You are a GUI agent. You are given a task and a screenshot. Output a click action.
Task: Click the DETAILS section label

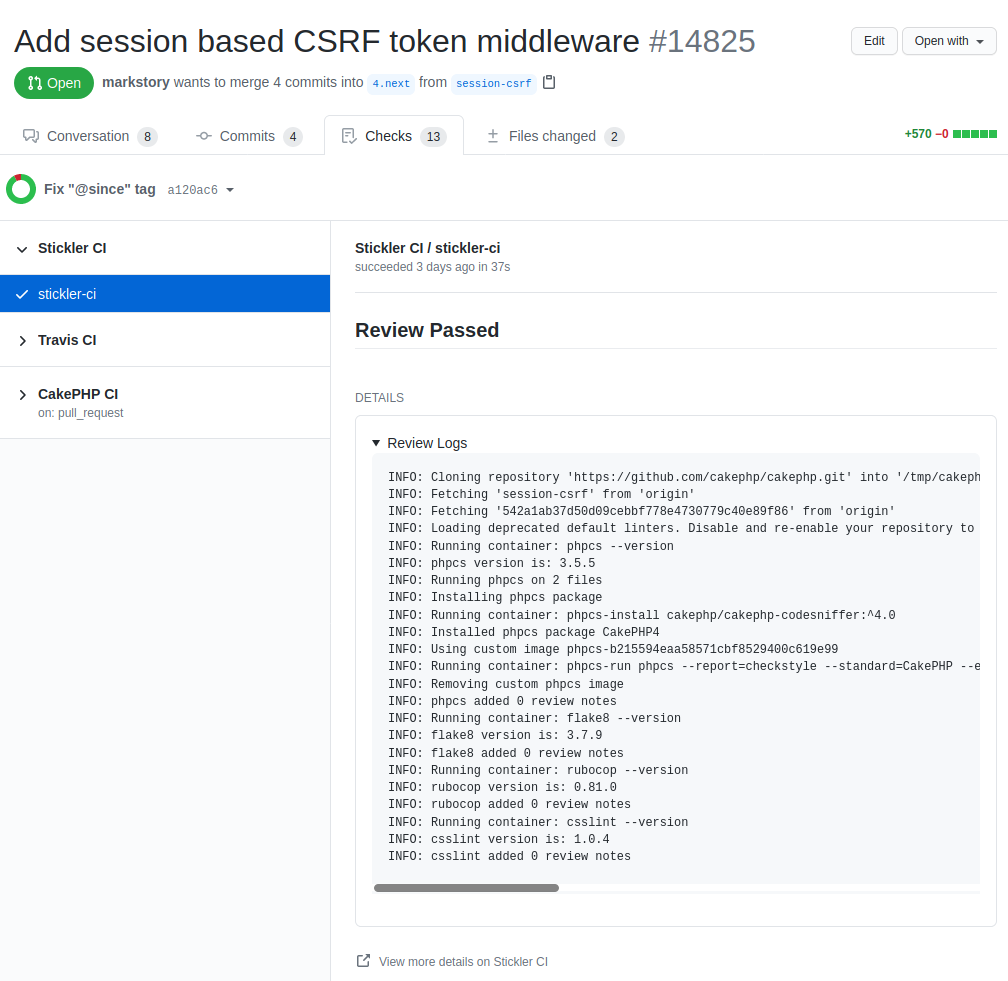point(379,398)
